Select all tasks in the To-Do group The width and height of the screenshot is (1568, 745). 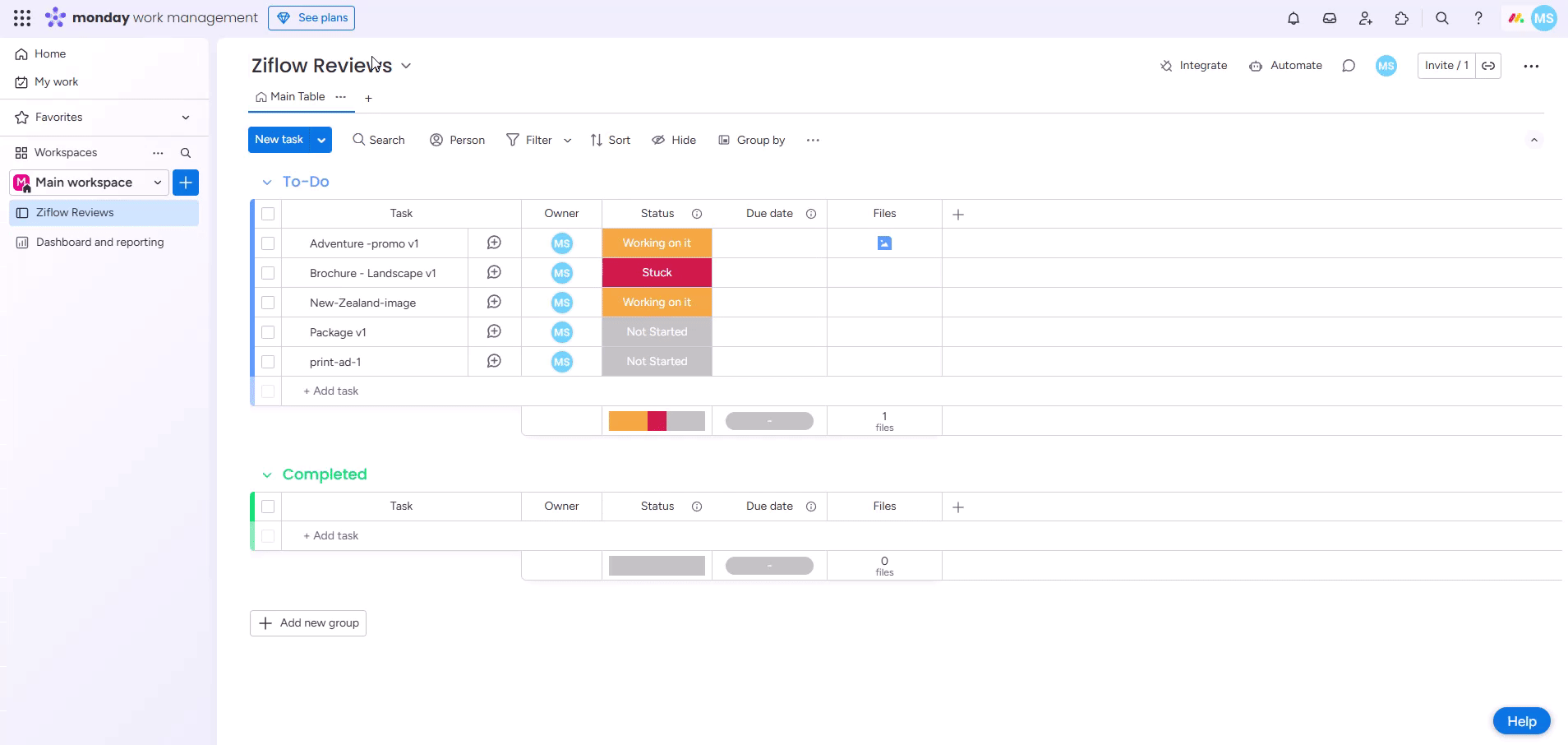point(268,214)
